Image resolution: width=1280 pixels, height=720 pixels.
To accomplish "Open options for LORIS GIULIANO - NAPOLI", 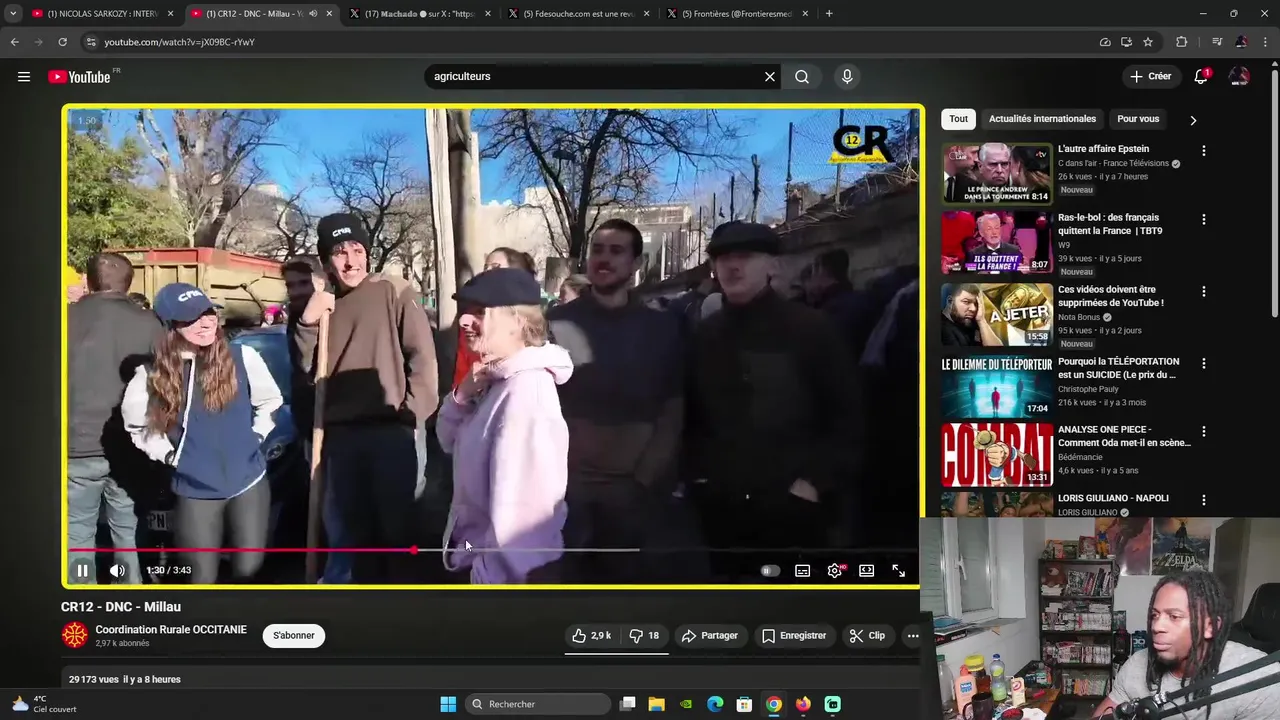I will (x=1204, y=500).
